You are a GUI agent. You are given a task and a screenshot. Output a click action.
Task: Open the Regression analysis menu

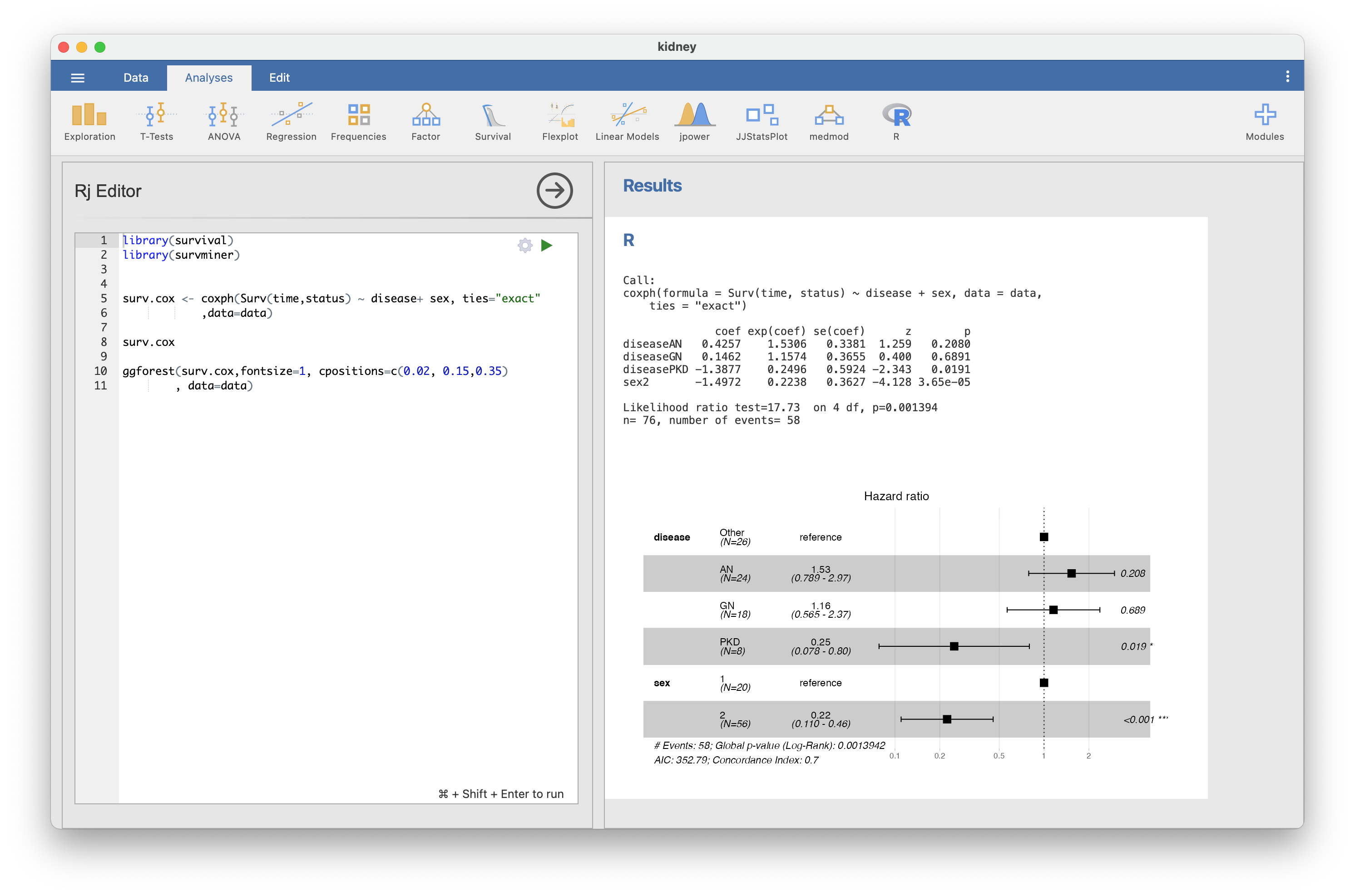click(291, 122)
